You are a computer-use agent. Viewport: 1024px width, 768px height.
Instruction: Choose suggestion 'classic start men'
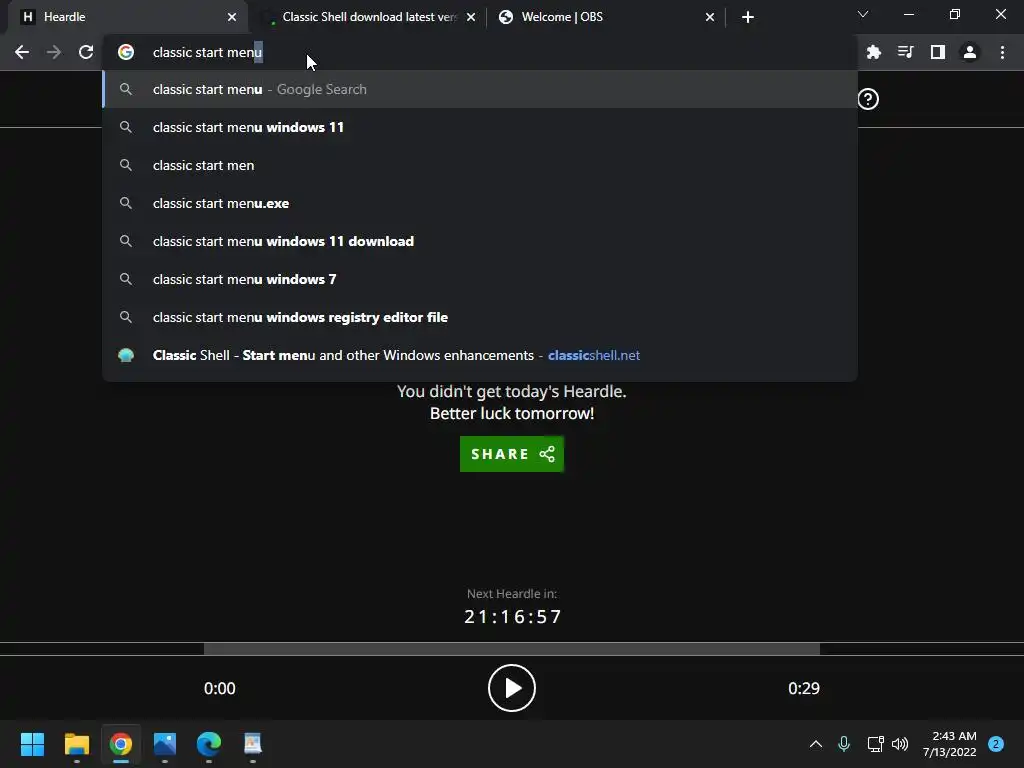coord(480,165)
